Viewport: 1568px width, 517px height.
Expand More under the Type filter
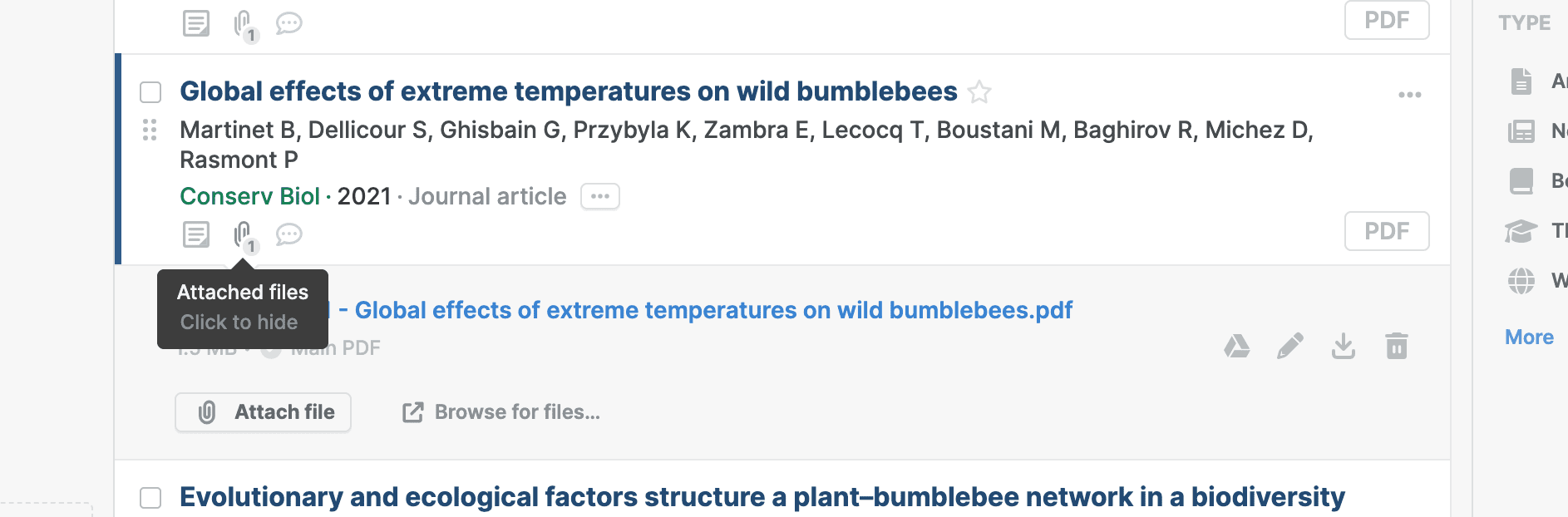[x=1529, y=337]
